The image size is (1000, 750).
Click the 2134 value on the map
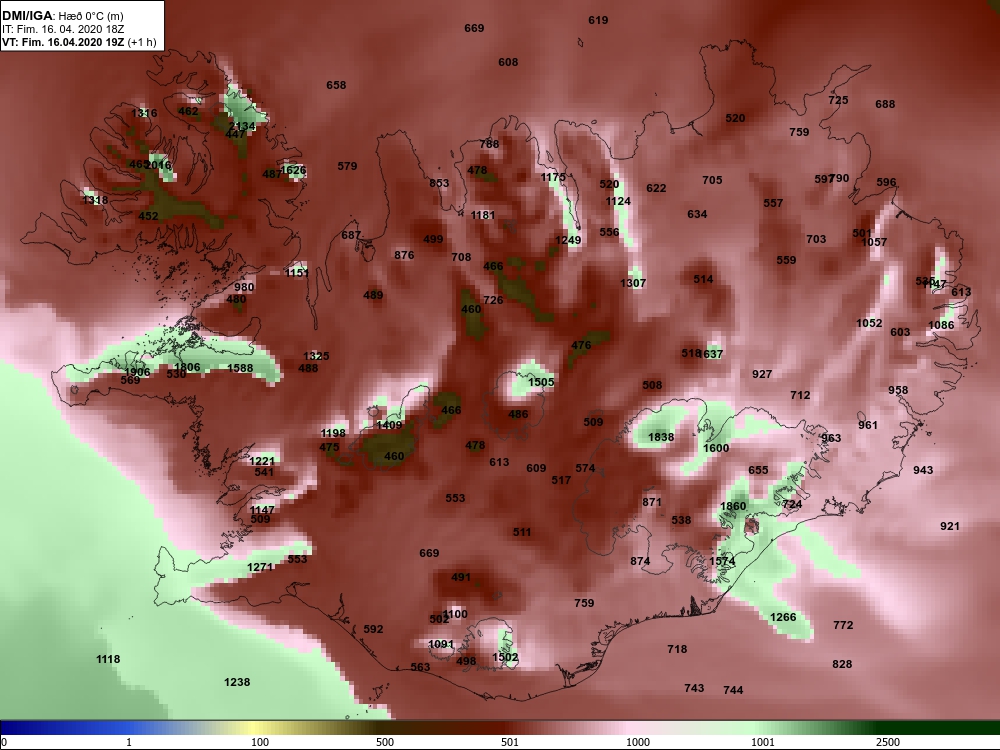pyautogui.click(x=242, y=126)
